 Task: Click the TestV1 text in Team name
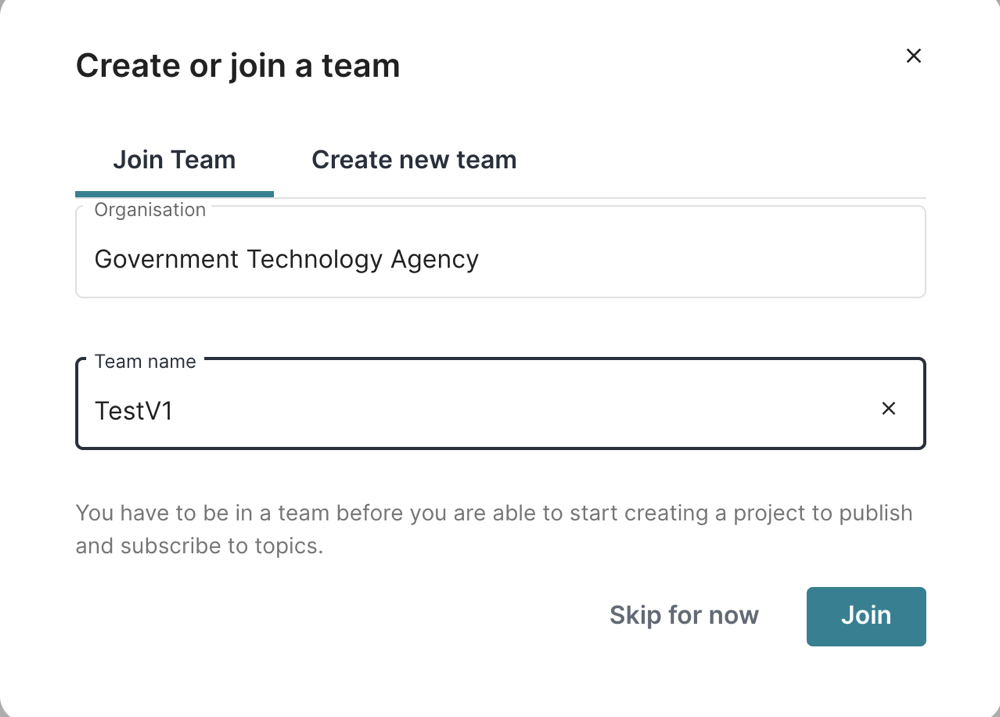(x=134, y=411)
